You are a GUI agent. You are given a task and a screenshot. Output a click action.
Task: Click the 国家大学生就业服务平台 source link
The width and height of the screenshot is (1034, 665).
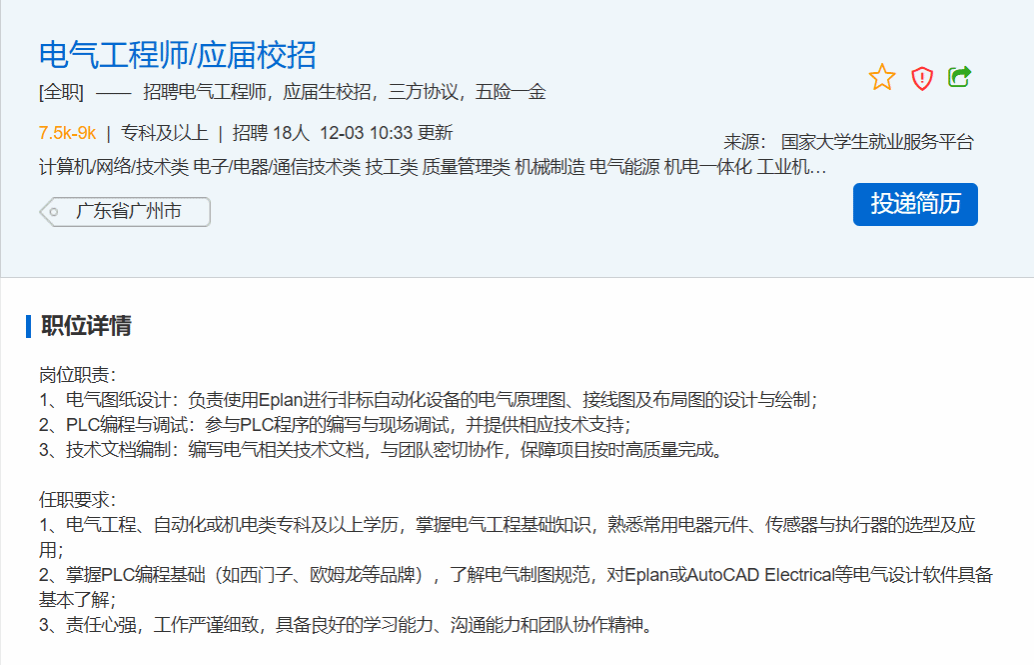877,142
